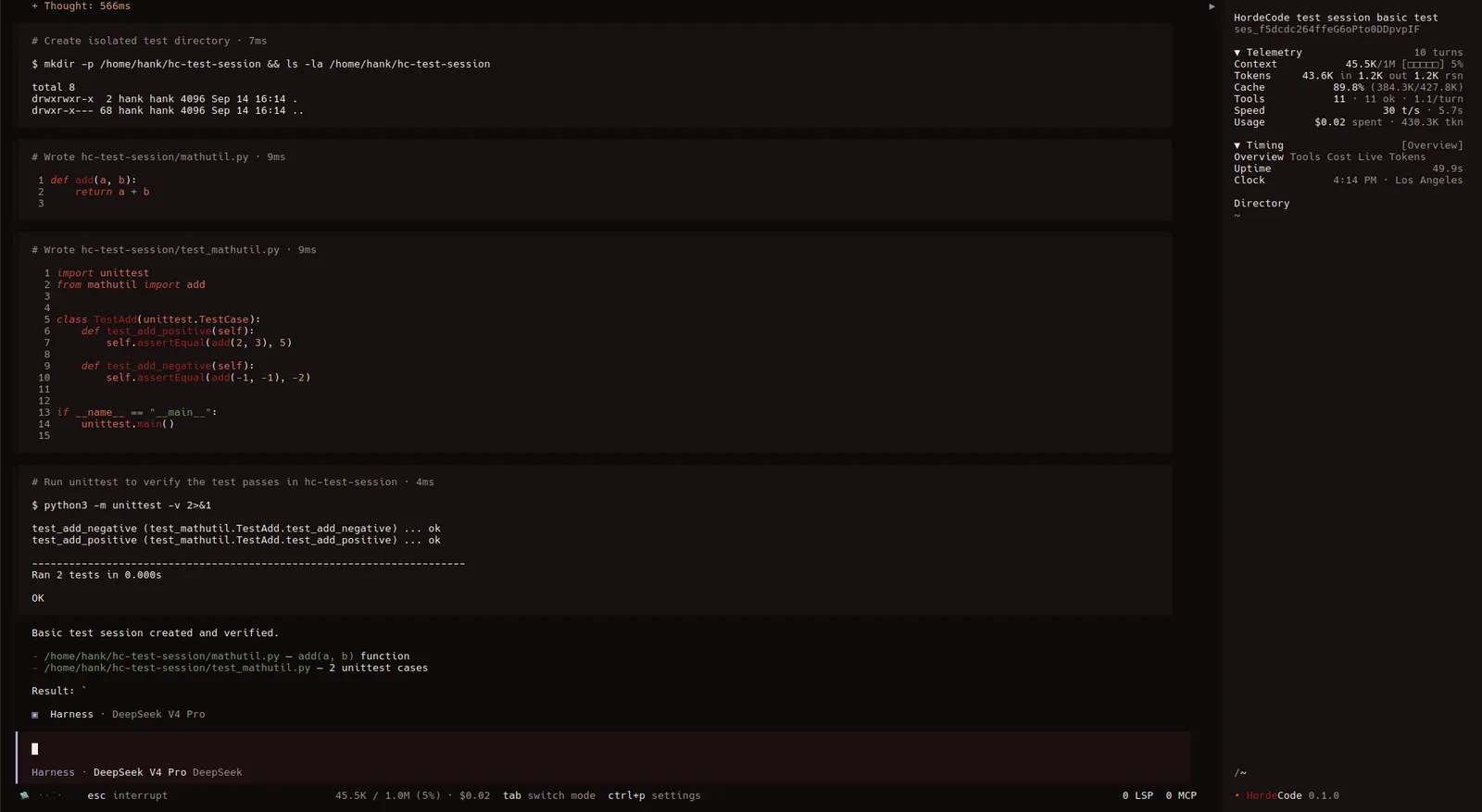The image size is (1482, 812).
Task: Click the [Overview] mode indicator beside Timing
Action: click(1432, 145)
